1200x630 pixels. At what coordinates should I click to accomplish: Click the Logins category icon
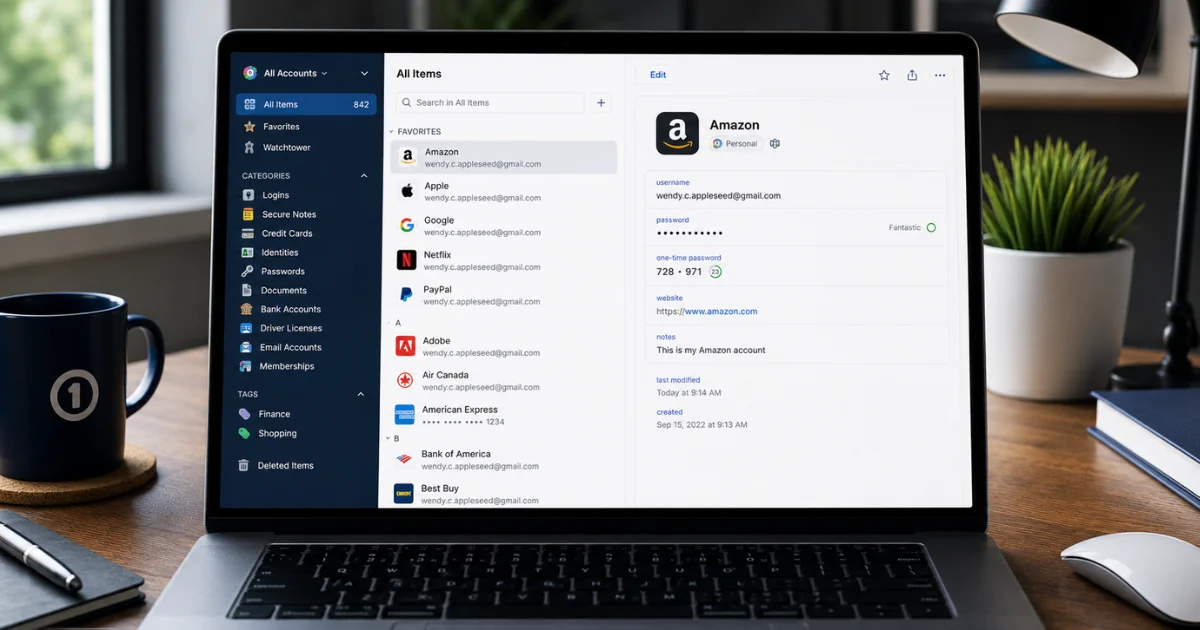(x=248, y=195)
